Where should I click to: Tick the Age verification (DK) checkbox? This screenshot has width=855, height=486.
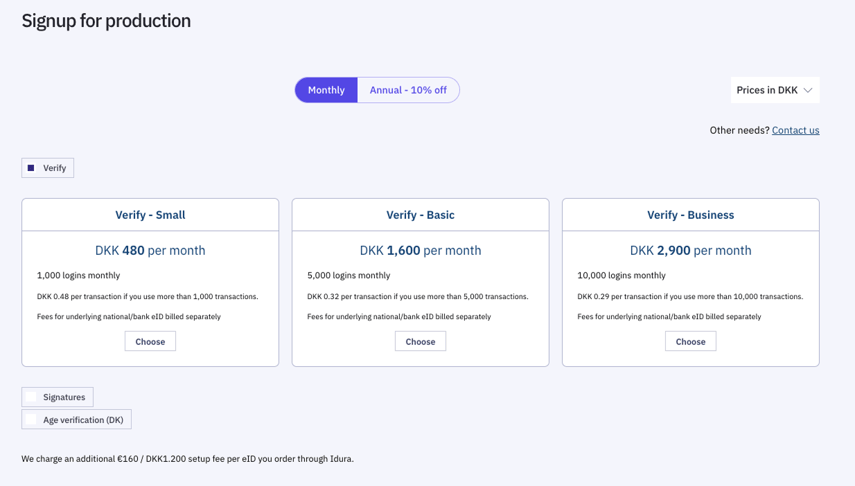click(31, 420)
